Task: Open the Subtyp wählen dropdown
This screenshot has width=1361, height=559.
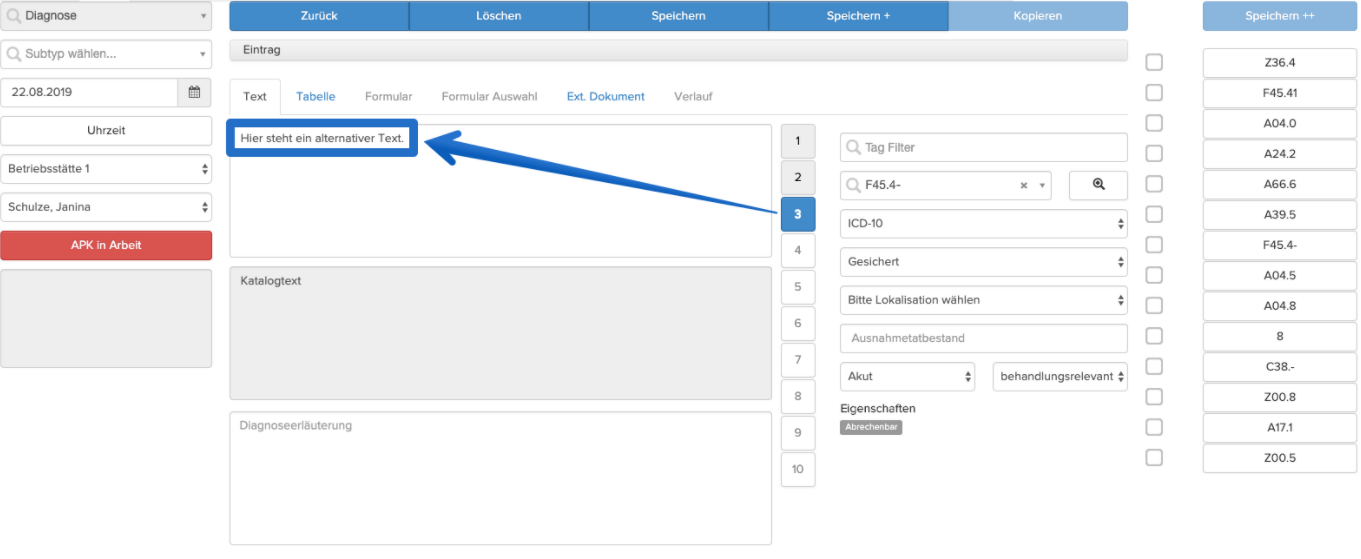Action: (106, 54)
